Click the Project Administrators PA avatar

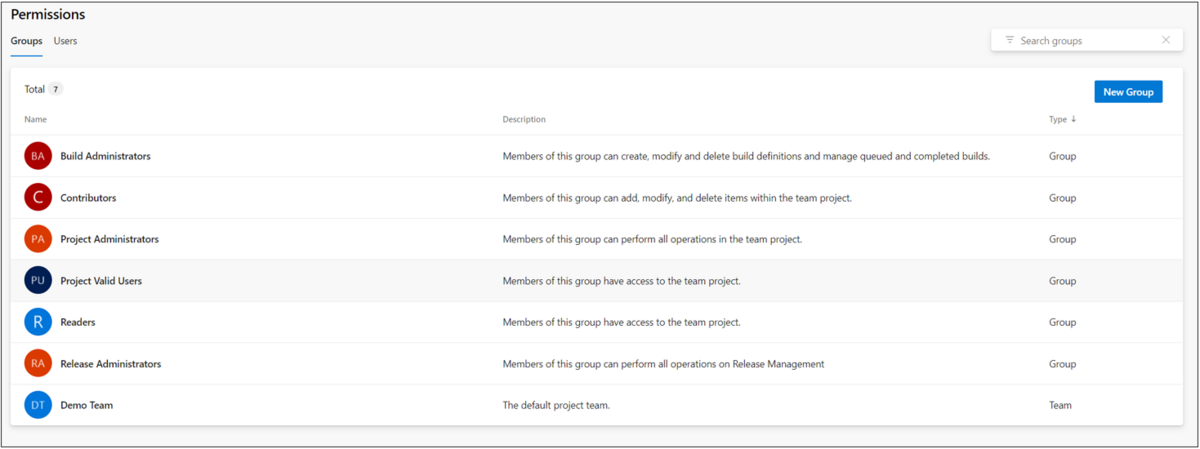tap(38, 239)
